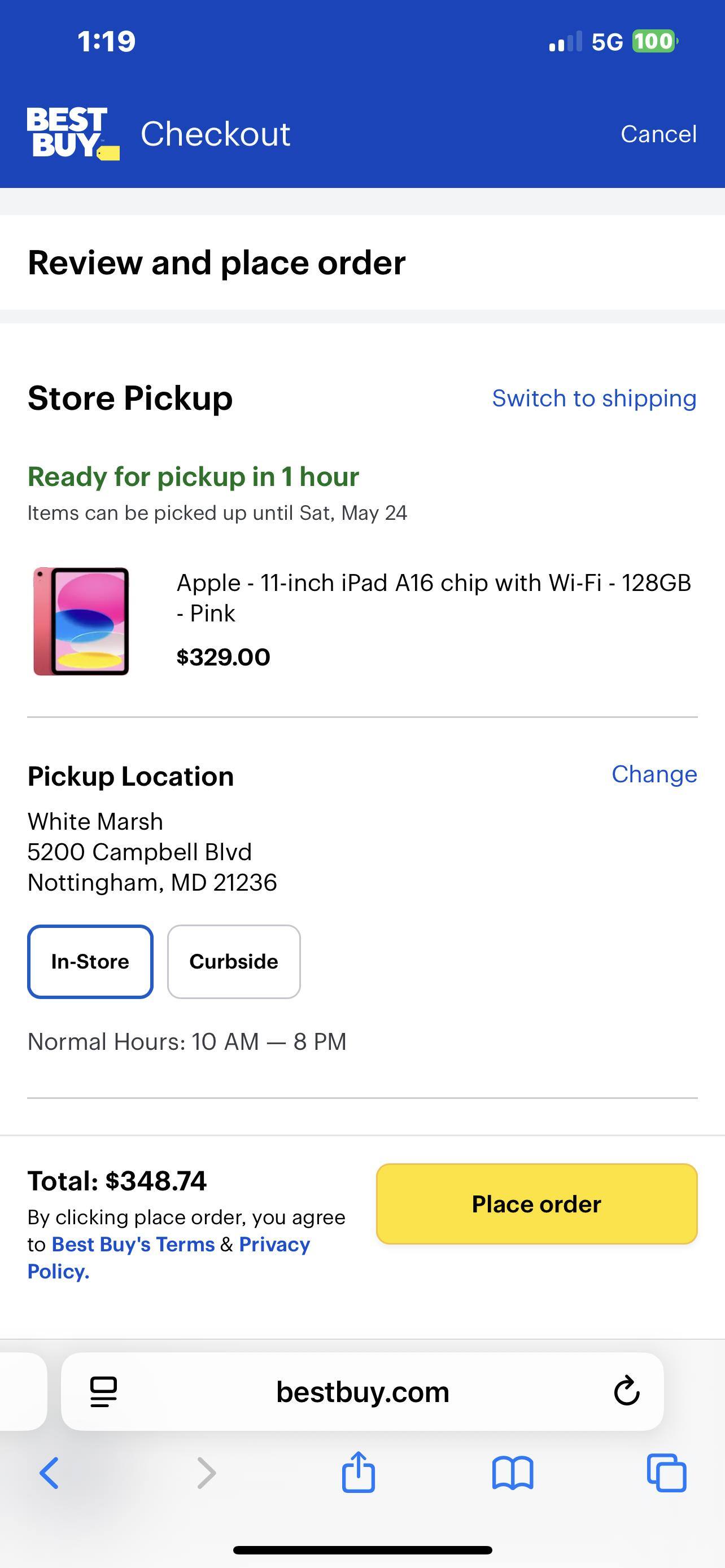Screen dimensions: 725x1568
Task: Open the page settings reader icon
Action: (103, 1391)
